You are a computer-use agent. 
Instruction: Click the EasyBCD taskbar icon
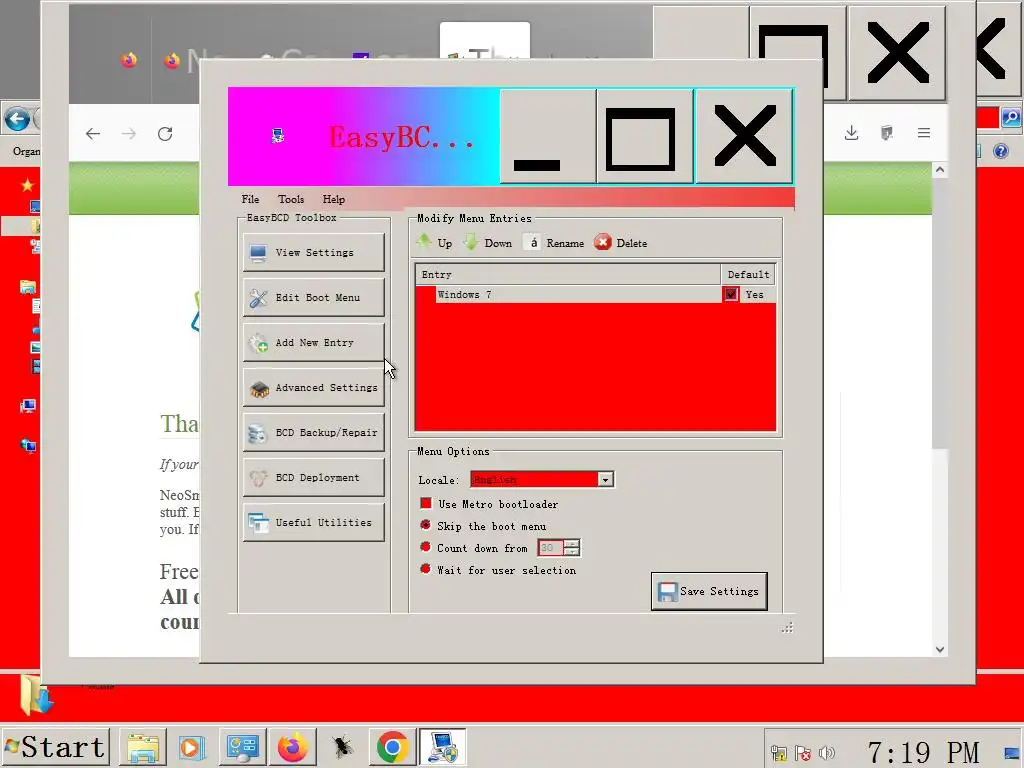tap(442, 748)
